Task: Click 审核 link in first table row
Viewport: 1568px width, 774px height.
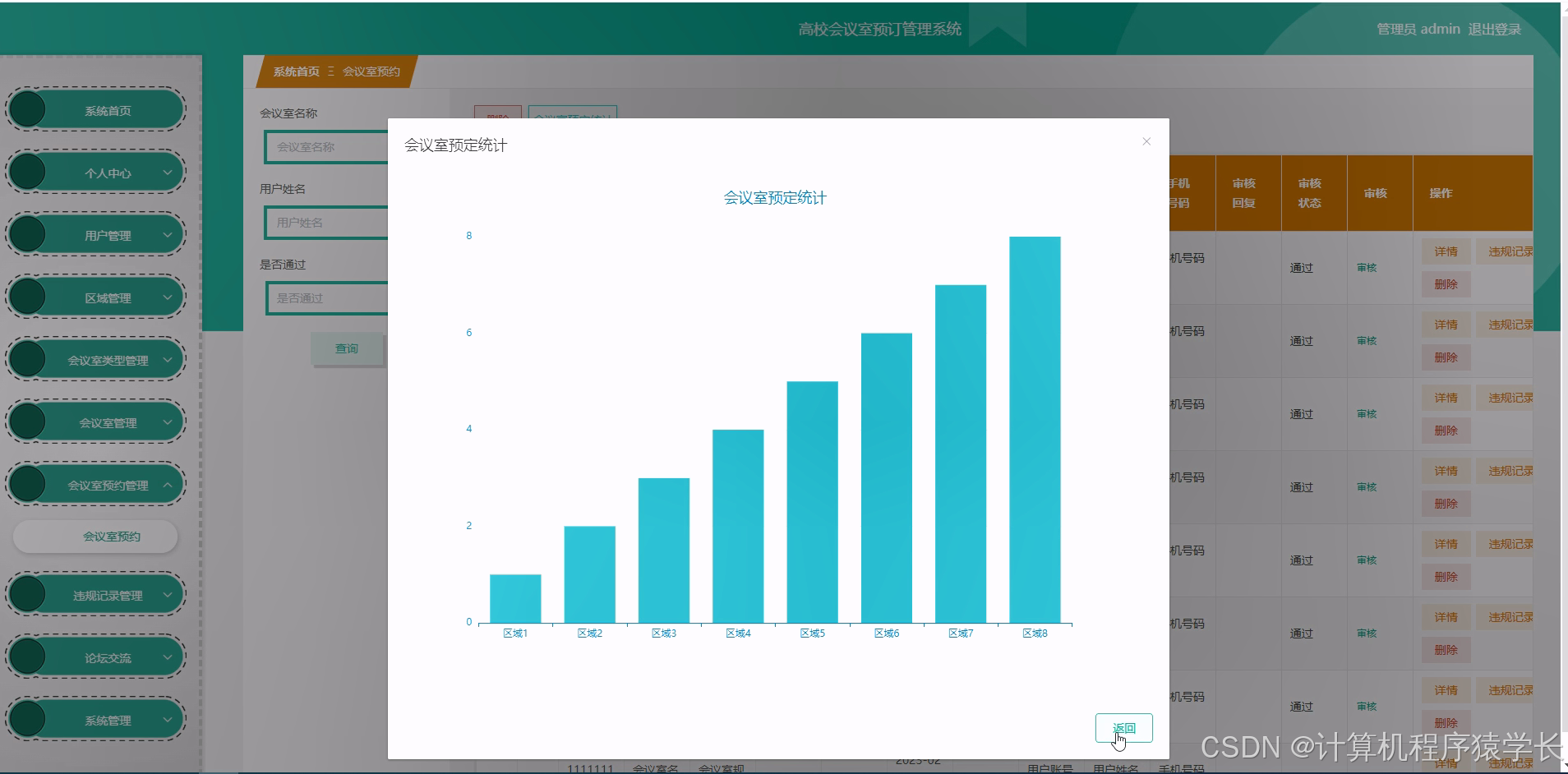Action: point(1367,268)
